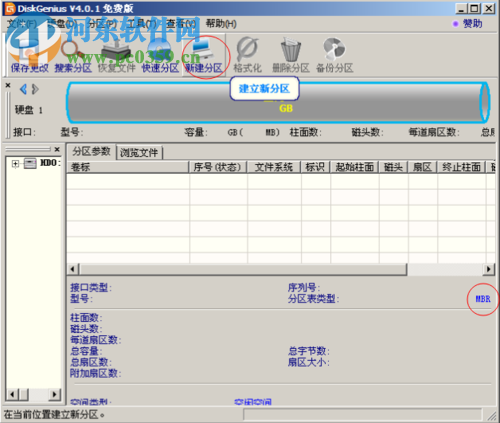Open the Disk (硬盘) menu
Image resolution: width=500 pixels, height=423 pixels.
[62, 24]
